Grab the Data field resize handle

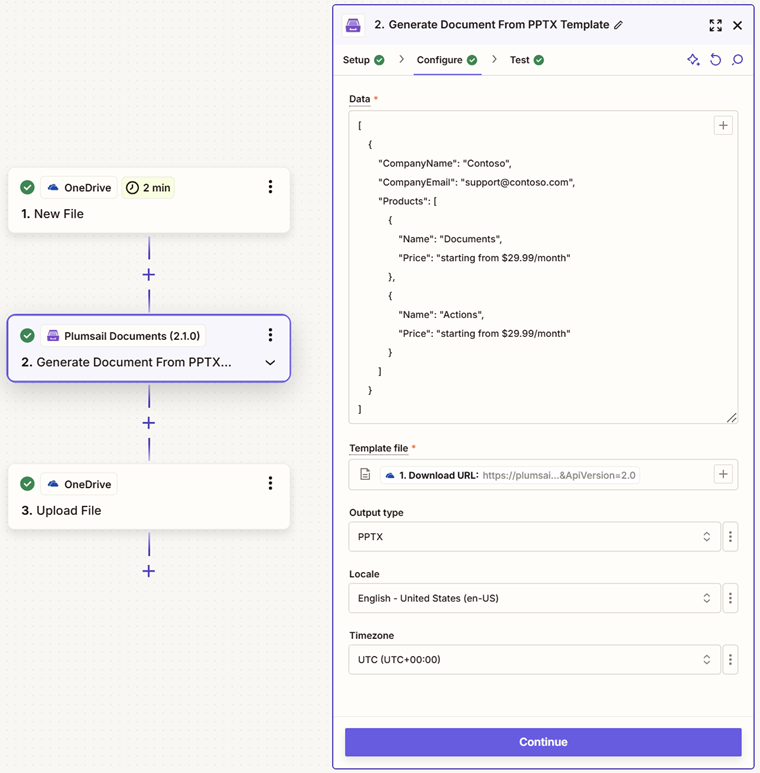731,418
